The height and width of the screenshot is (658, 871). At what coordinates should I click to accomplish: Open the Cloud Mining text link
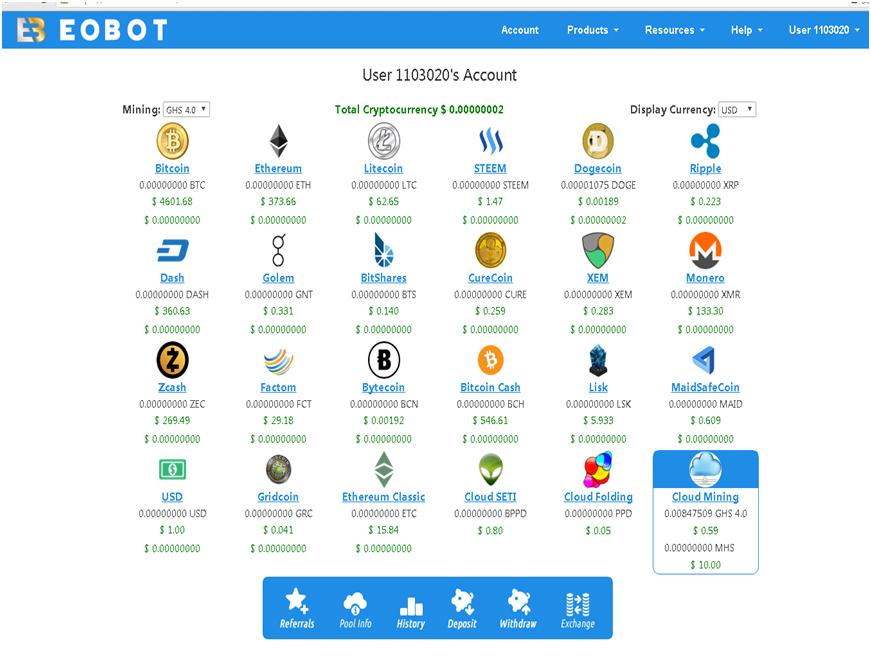click(705, 496)
